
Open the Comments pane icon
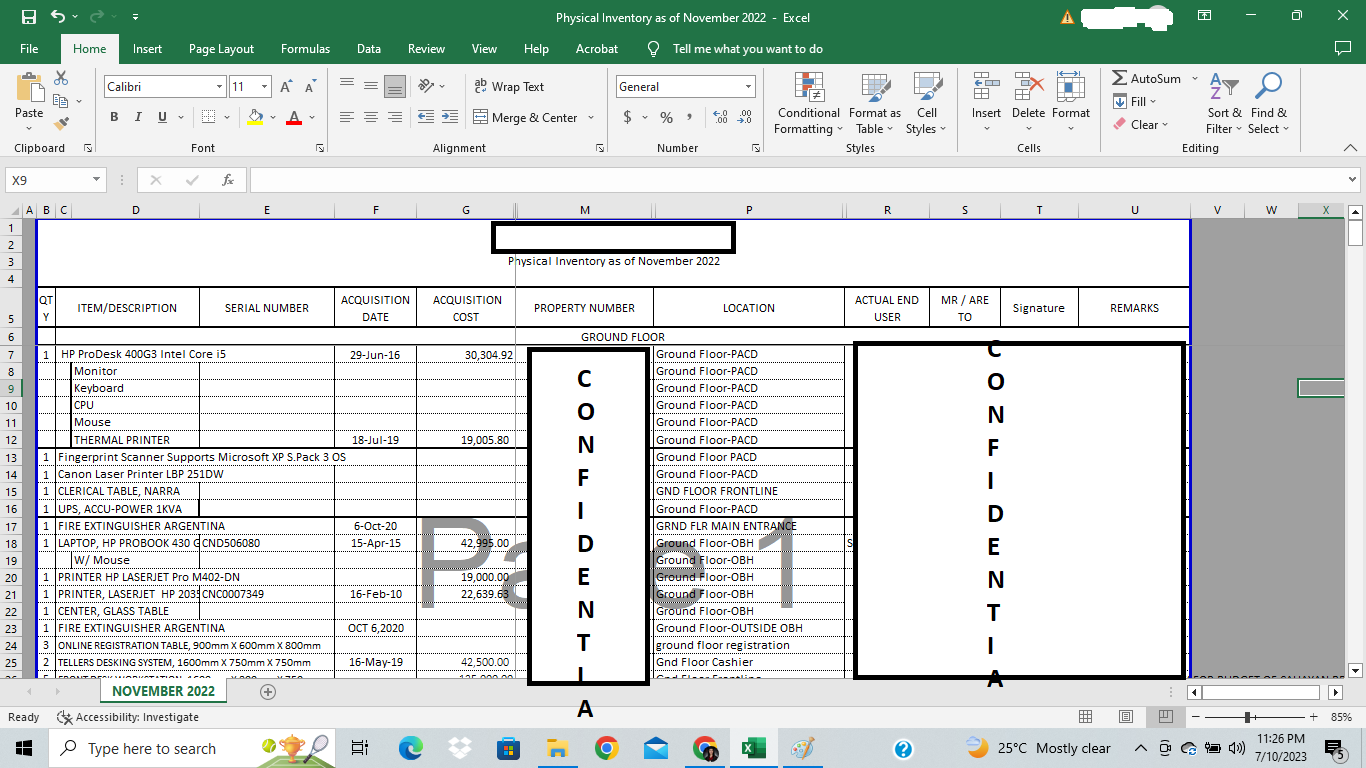tap(1343, 48)
